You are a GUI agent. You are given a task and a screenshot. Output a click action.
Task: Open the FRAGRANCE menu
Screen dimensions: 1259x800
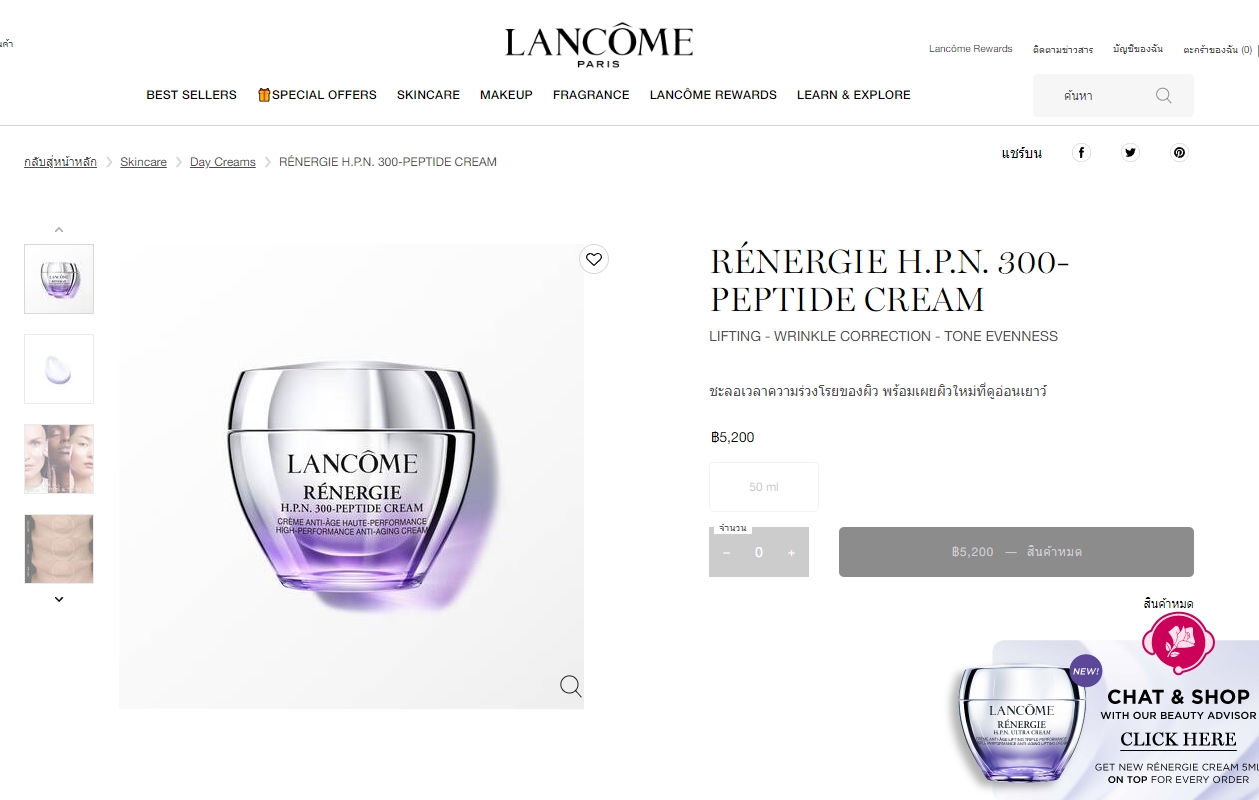coord(591,95)
